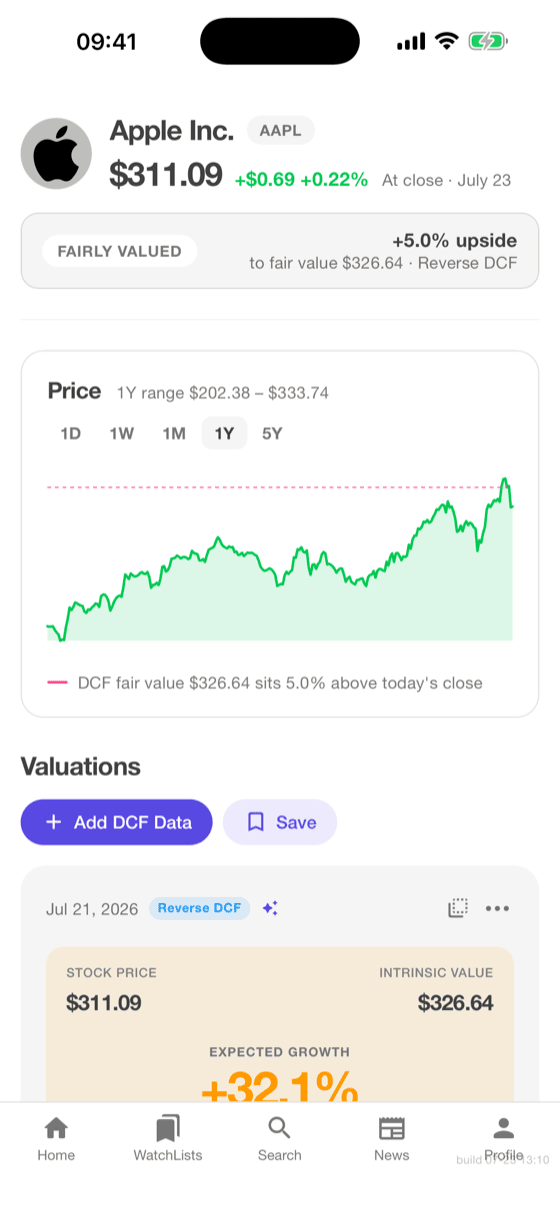Viewport: 560px width, 1216px height.
Task: Tap the Apple logo avatar
Action: click(56, 154)
